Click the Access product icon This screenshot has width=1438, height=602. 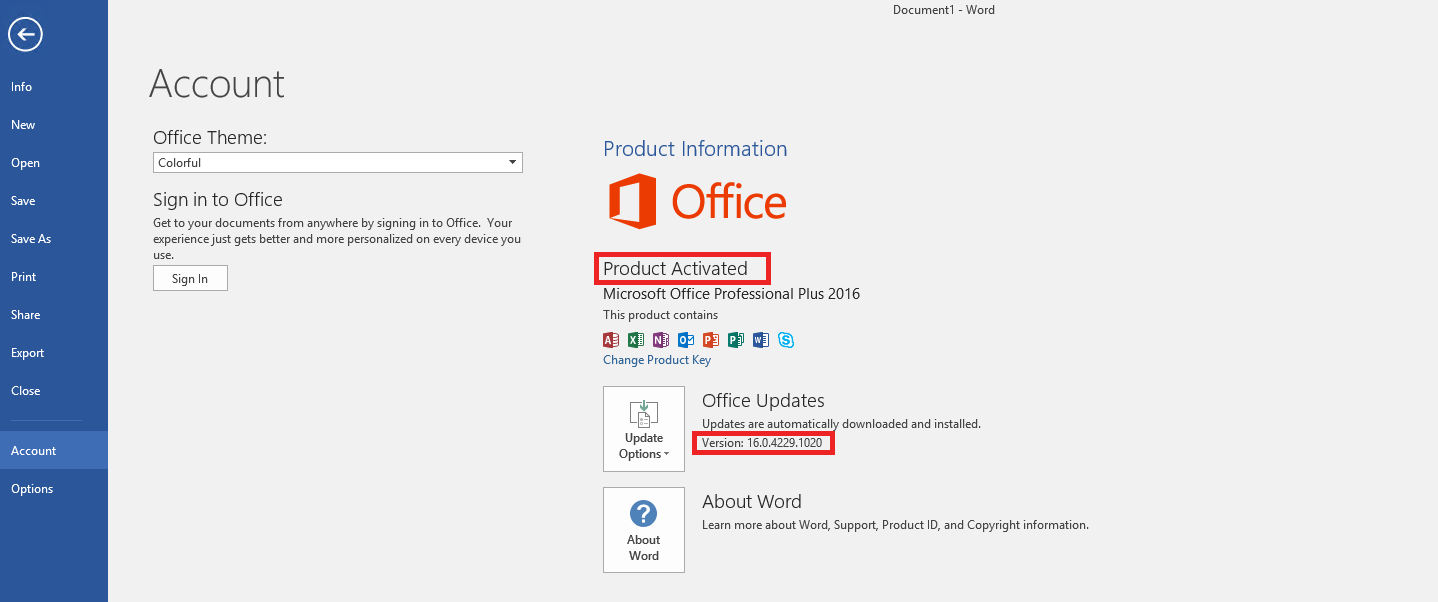click(612, 340)
